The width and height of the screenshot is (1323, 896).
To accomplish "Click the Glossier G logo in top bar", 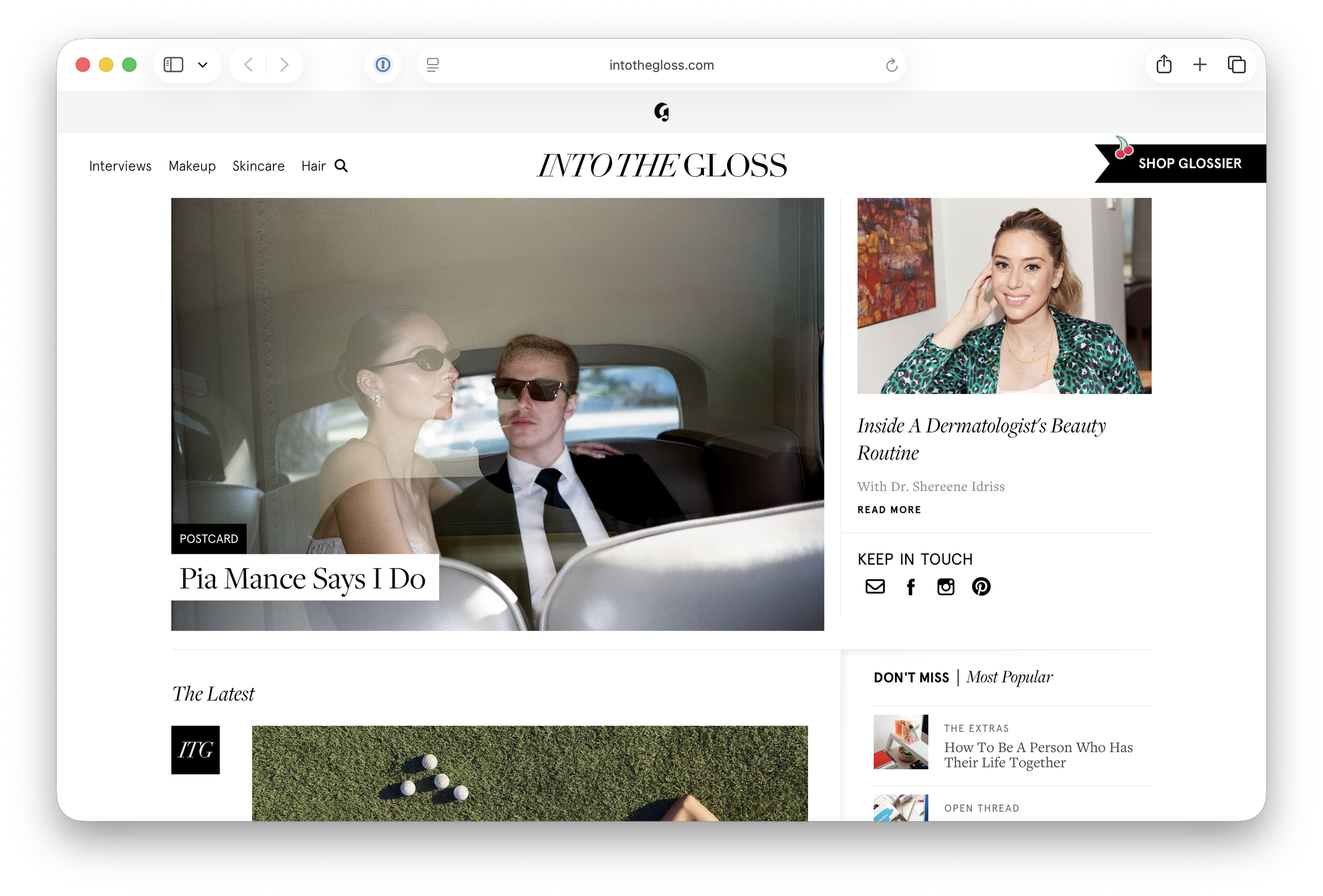I will pos(661,112).
